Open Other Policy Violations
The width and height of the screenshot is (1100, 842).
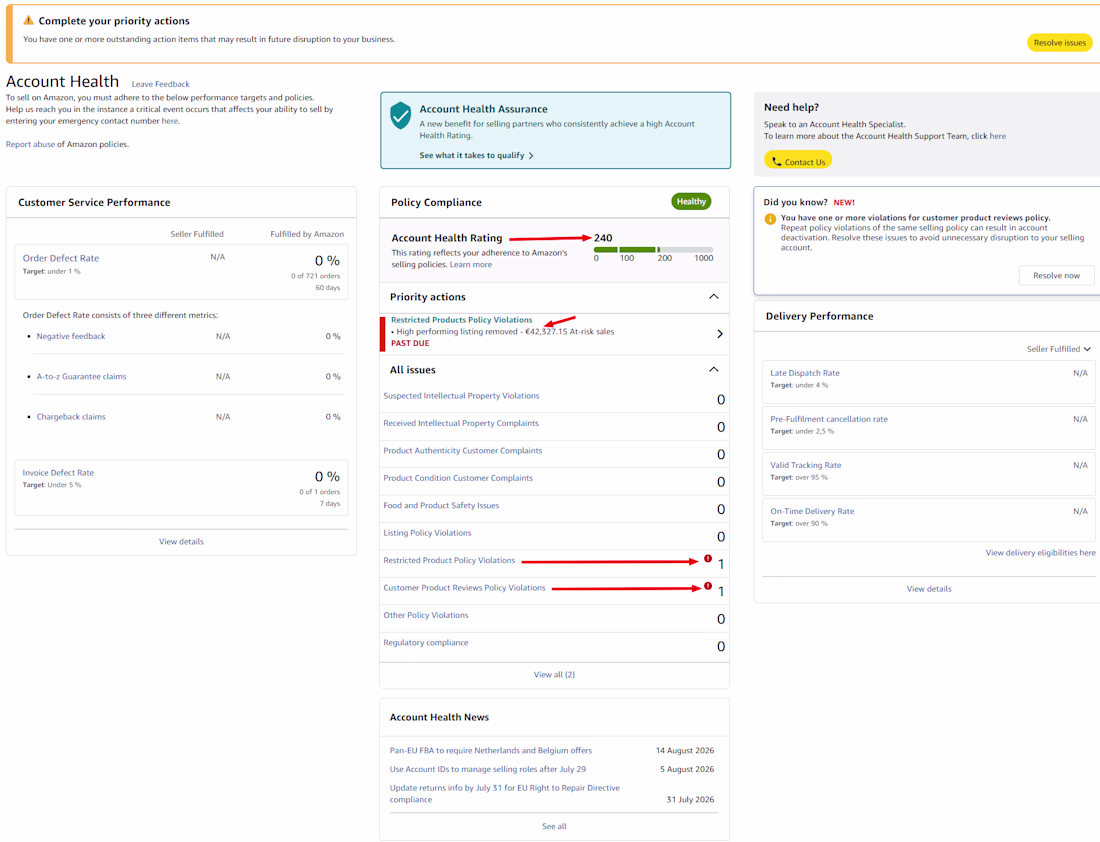[426, 615]
